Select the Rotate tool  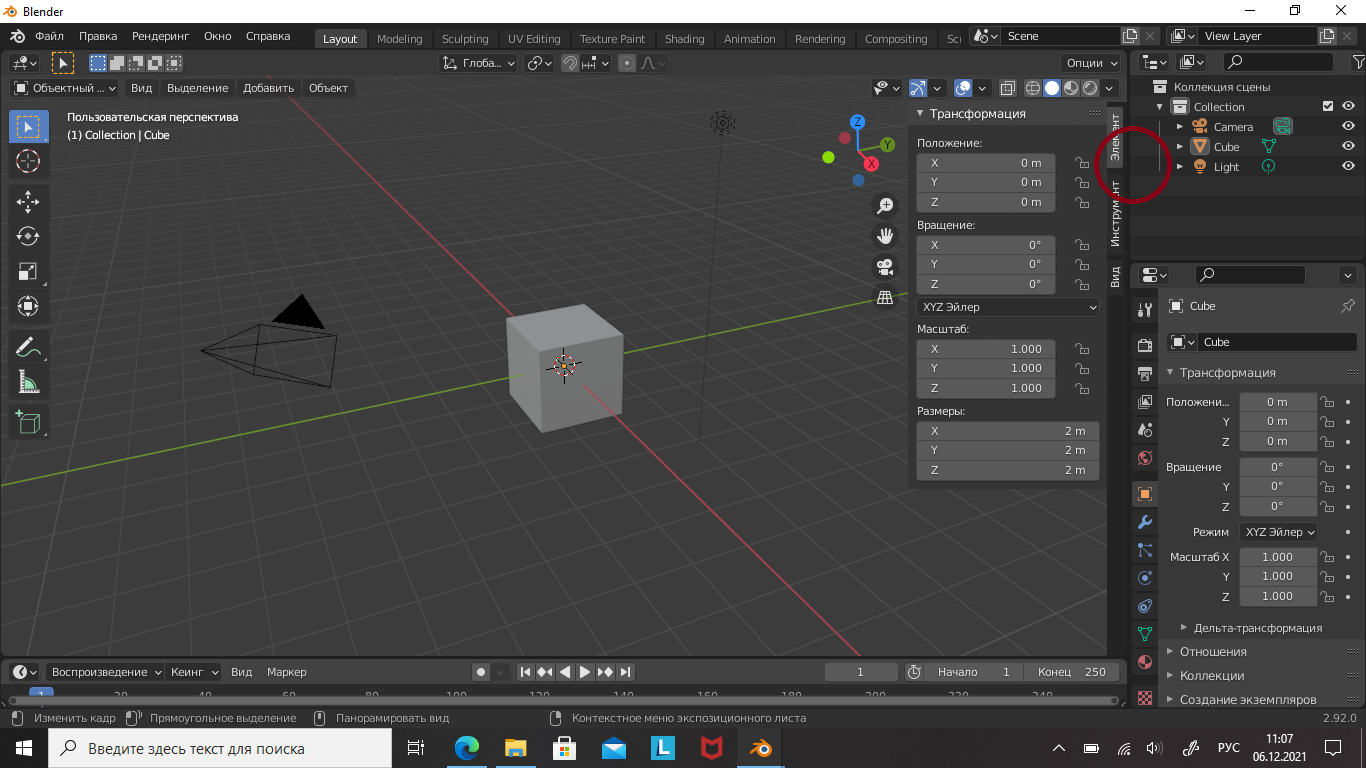click(x=28, y=236)
